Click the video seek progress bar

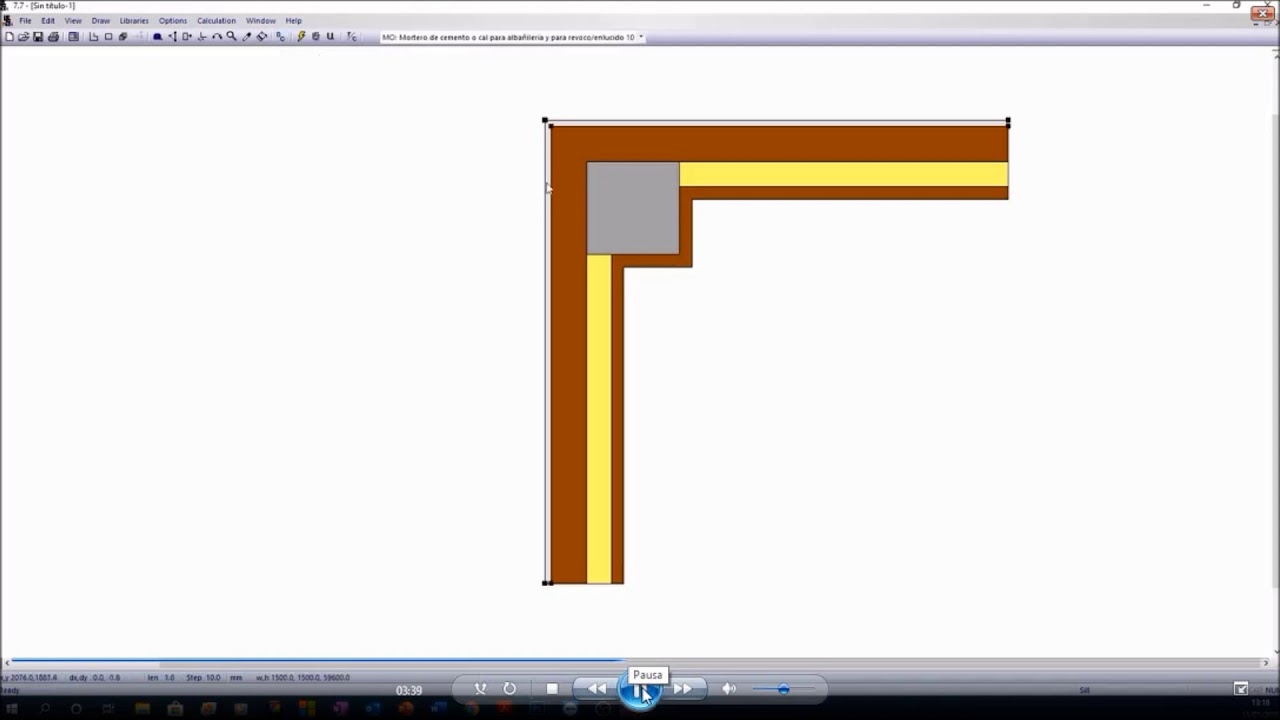click(640, 661)
